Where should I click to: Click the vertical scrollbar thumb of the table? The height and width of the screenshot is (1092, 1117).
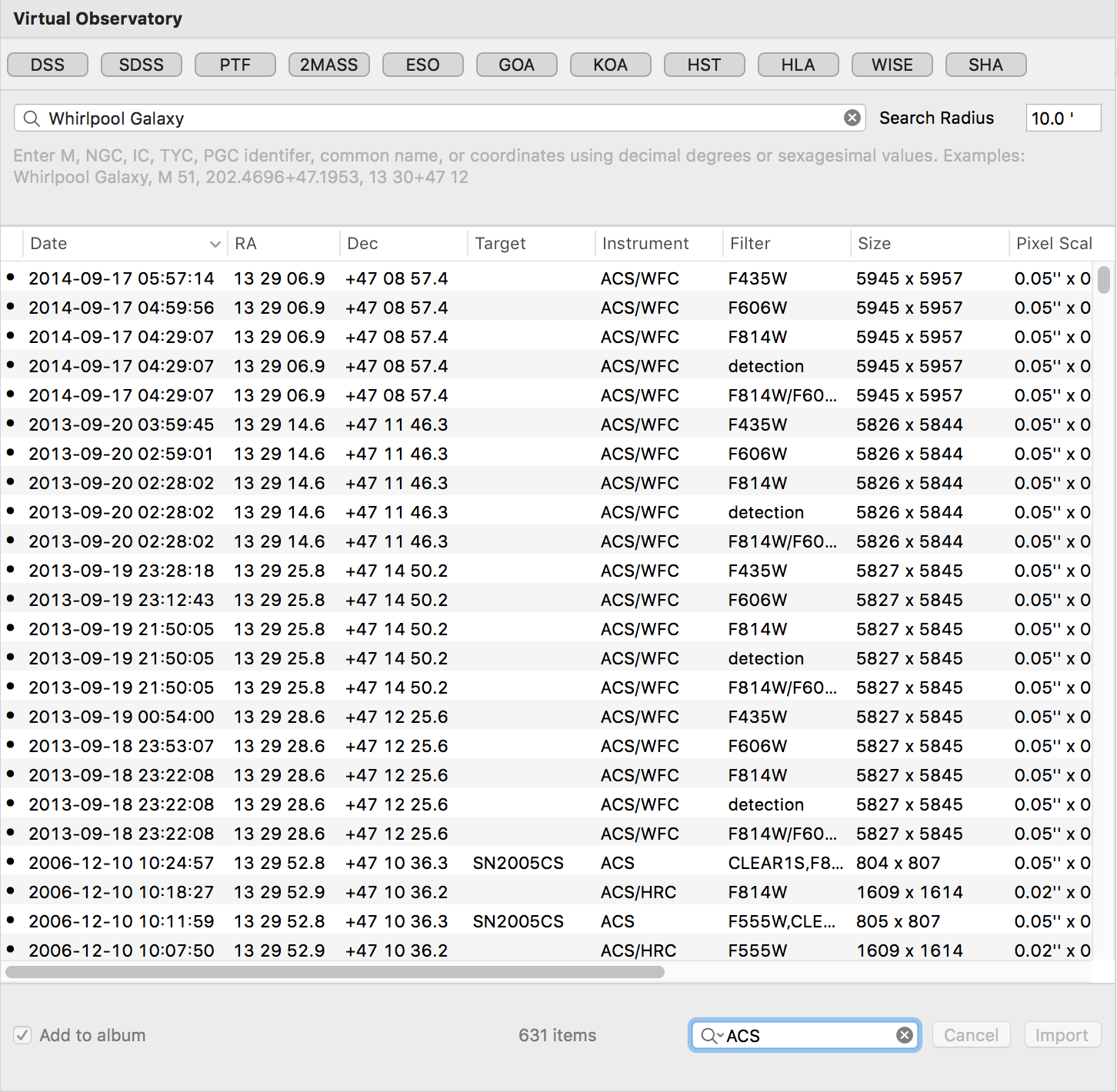coord(1104,280)
